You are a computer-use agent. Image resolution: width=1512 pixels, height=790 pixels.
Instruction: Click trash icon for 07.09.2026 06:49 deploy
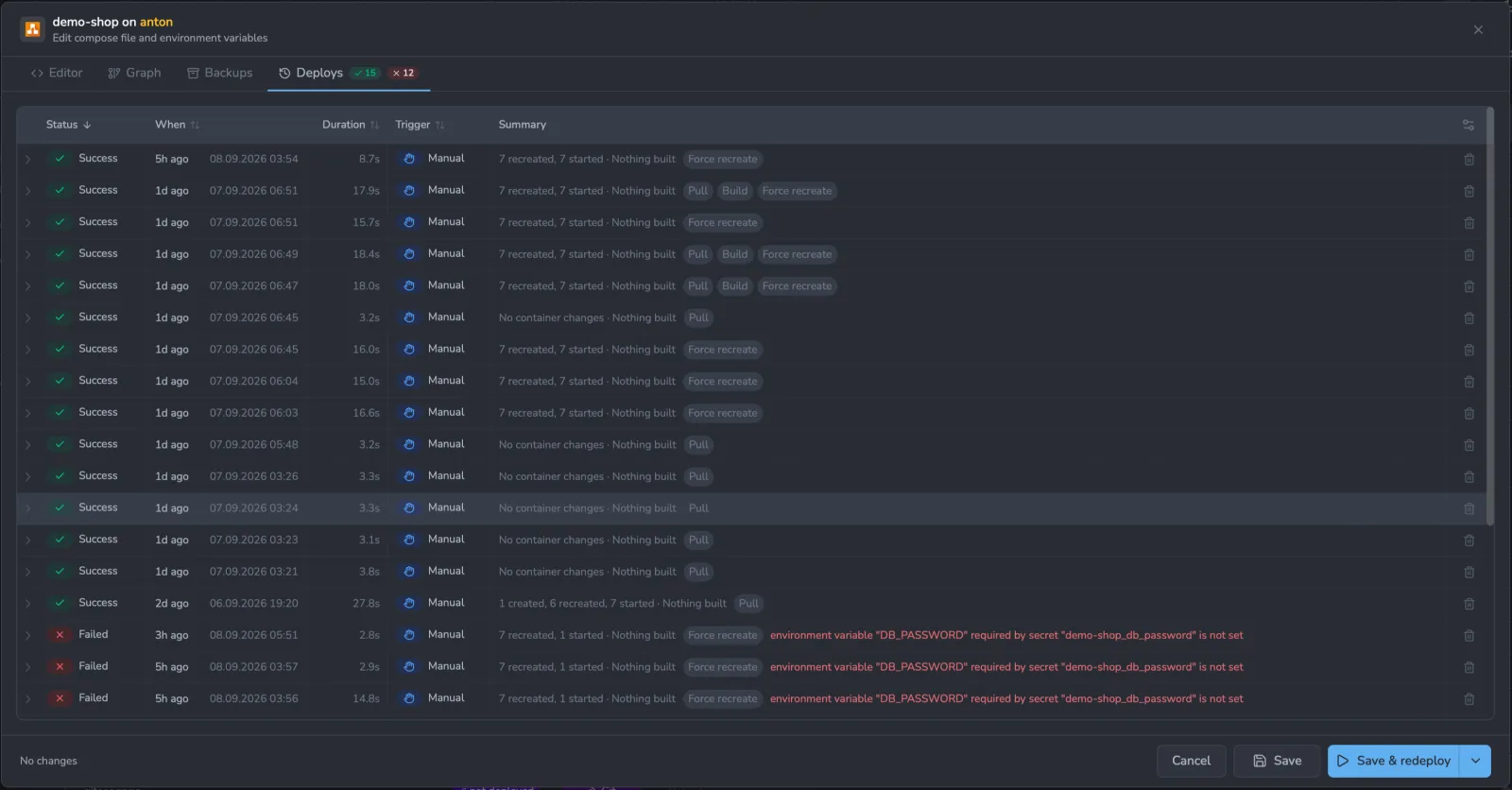coord(1469,254)
